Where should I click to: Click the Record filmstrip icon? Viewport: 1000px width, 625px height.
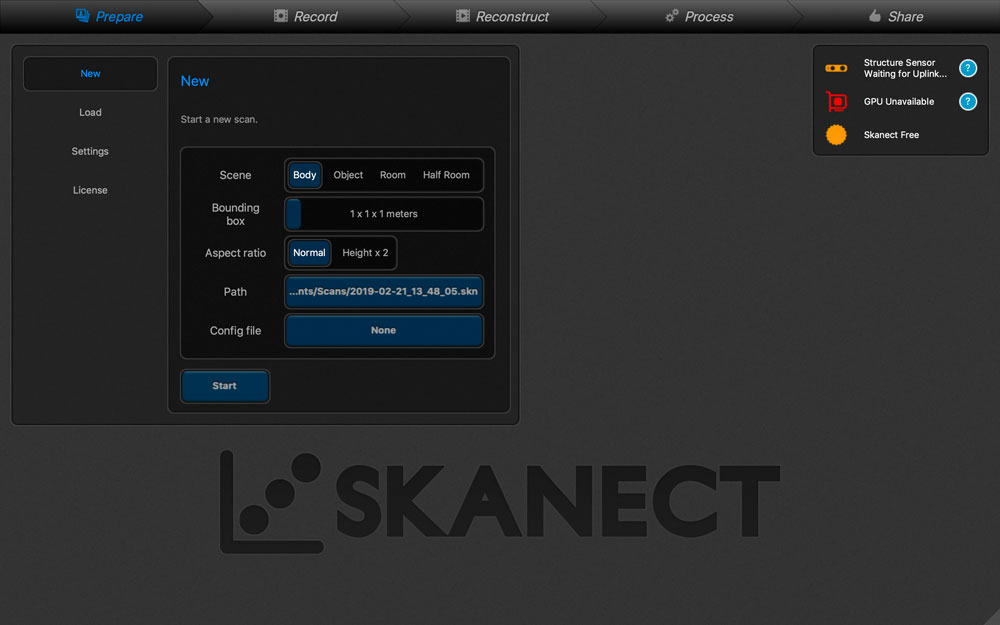point(281,15)
